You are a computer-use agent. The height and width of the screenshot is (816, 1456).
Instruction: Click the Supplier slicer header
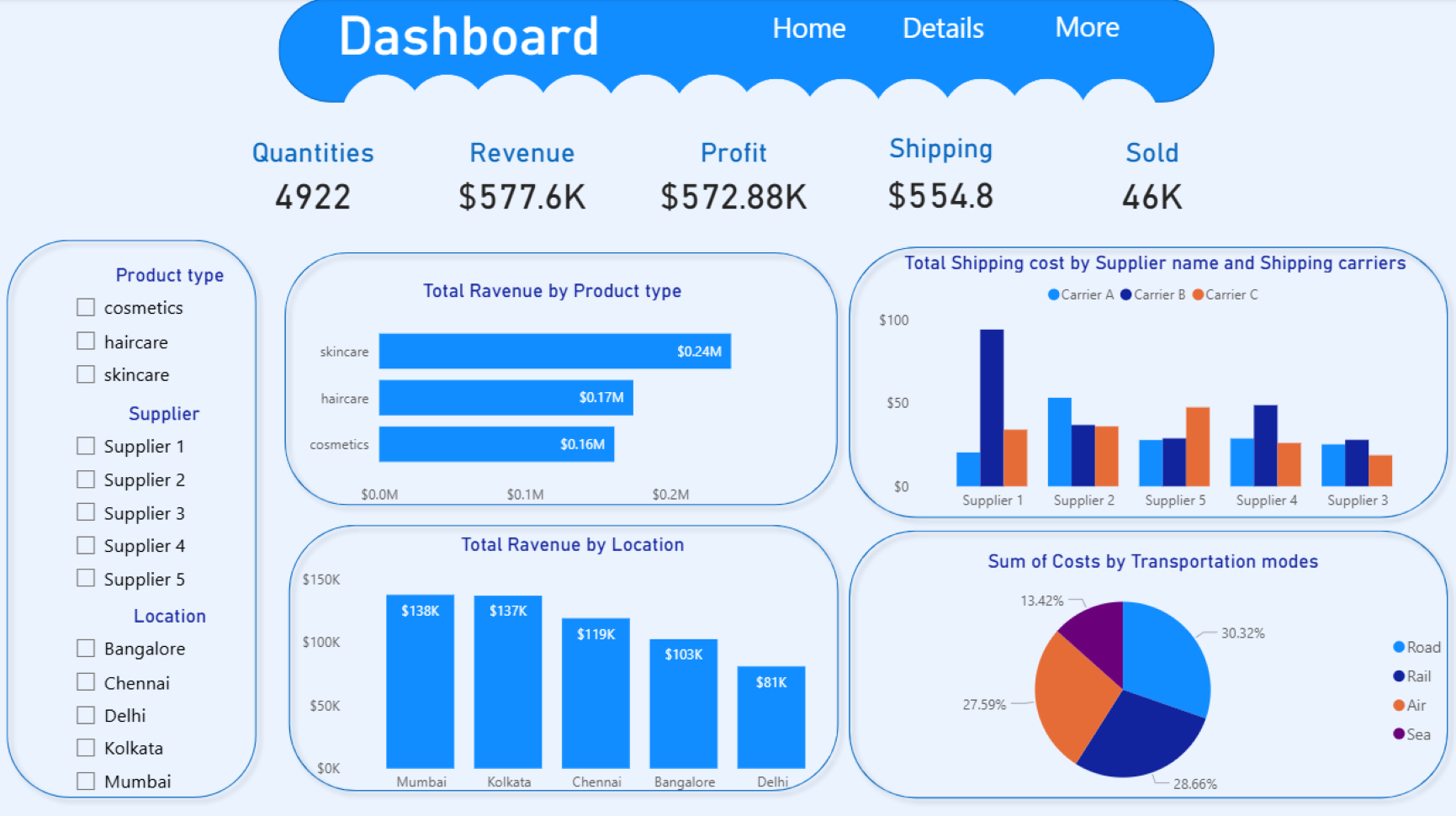tap(164, 414)
